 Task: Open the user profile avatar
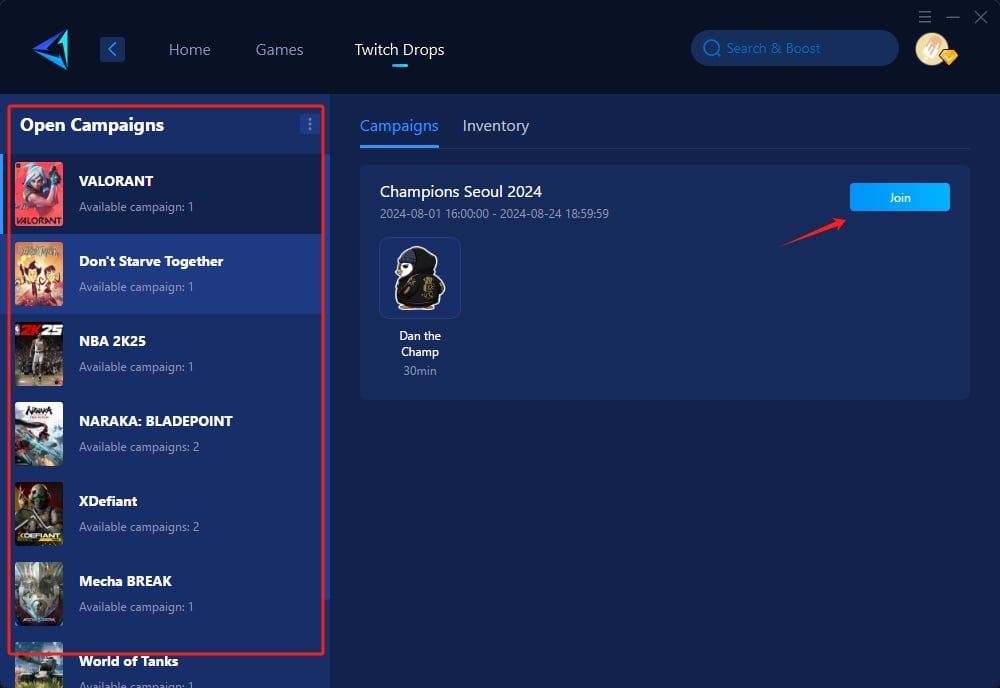[934, 49]
